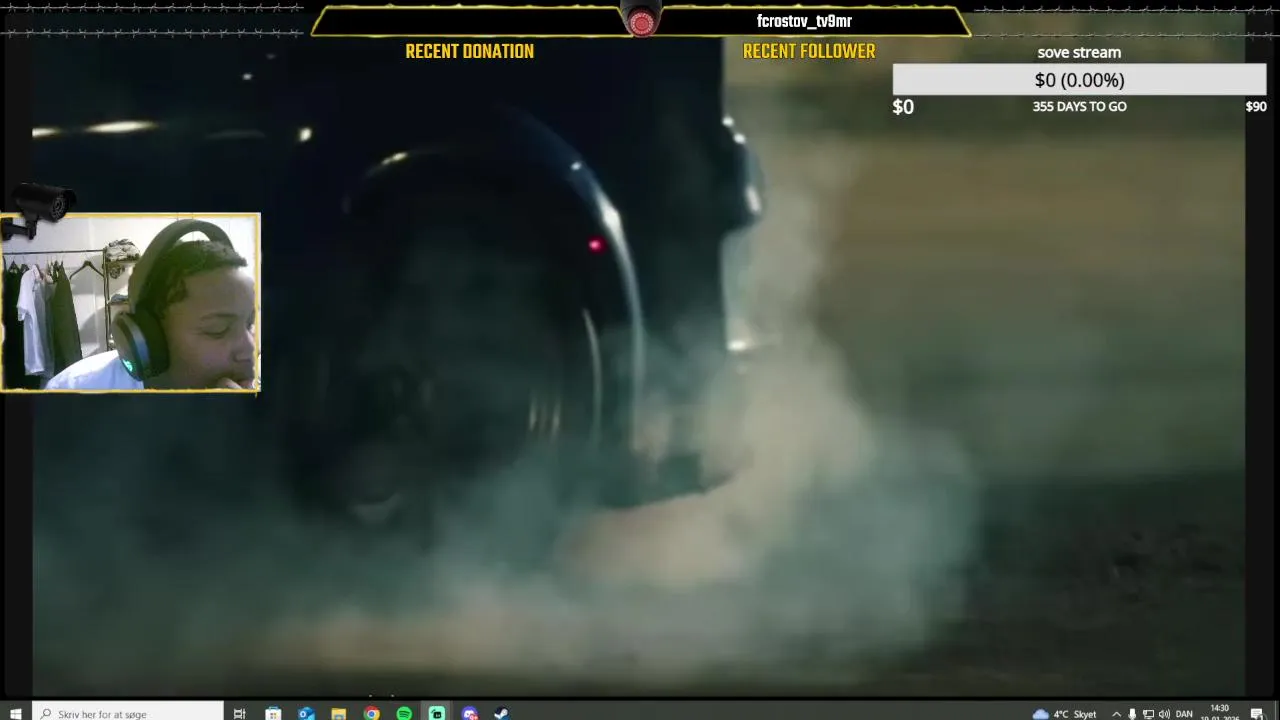Open the network status tray icon
1280x720 pixels.
1148,714
